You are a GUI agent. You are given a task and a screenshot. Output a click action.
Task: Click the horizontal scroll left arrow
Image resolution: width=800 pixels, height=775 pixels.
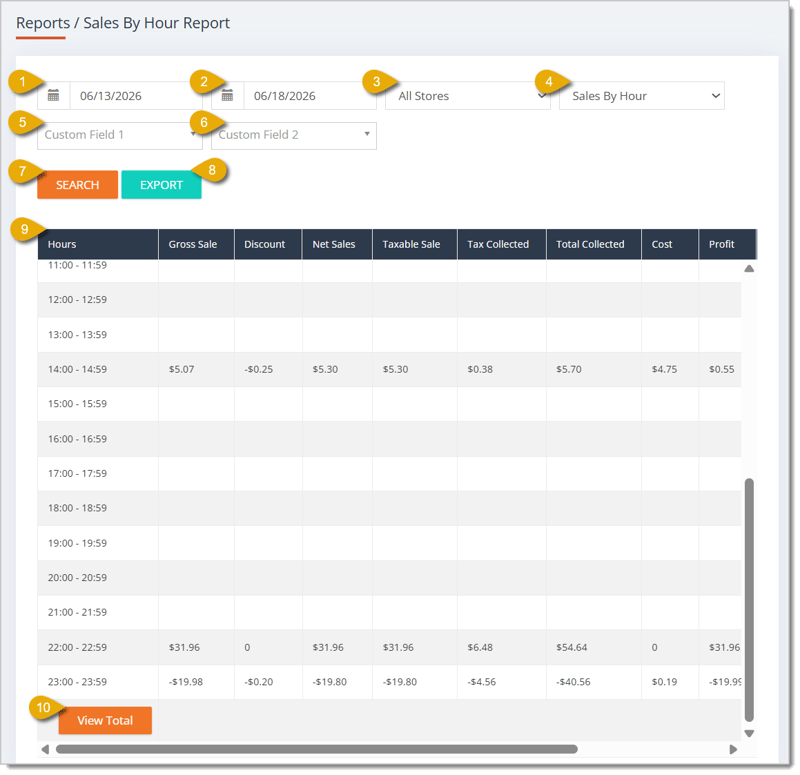pyautogui.click(x=45, y=749)
